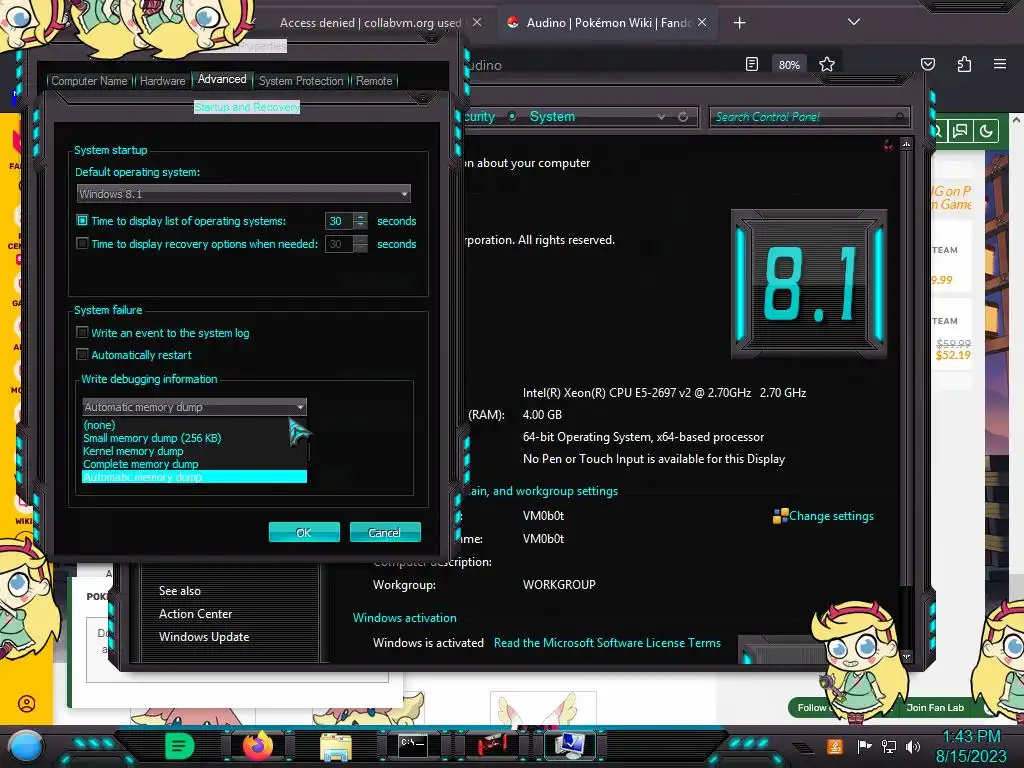Viewport: 1024px width, 768px height.
Task: Click the green chat app taskbar icon
Action: (x=180, y=746)
